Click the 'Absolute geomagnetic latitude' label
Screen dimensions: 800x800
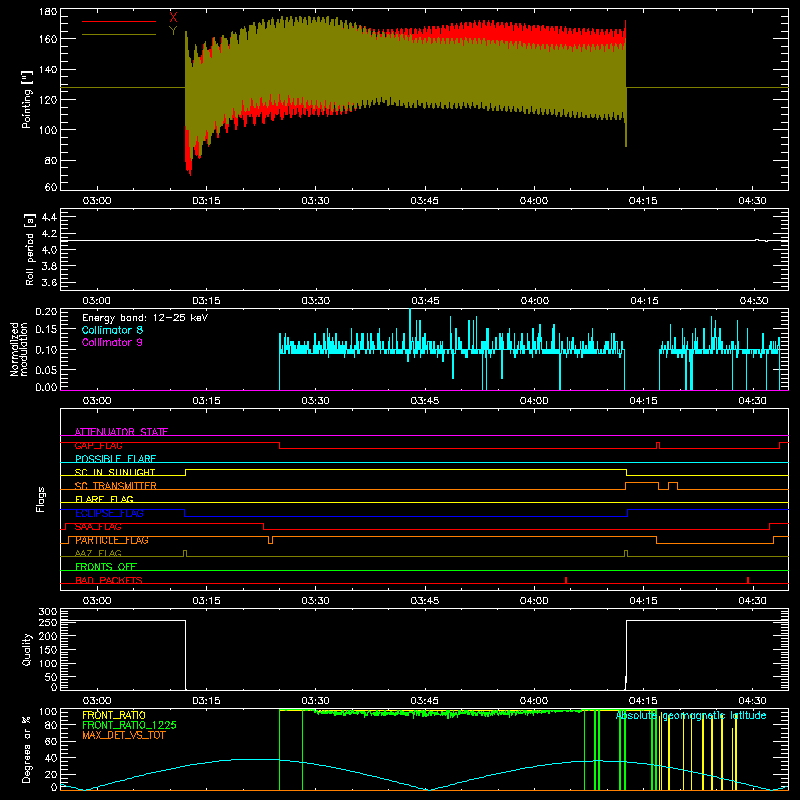click(691, 715)
